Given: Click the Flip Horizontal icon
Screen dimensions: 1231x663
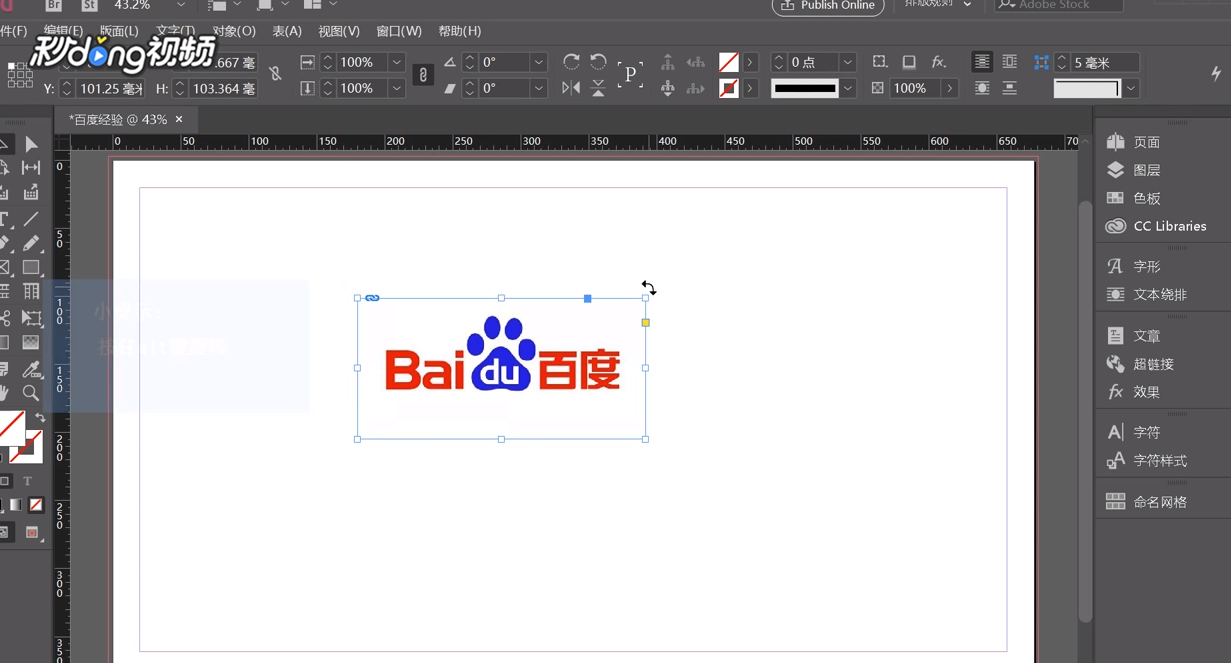Looking at the screenshot, I should point(571,88).
